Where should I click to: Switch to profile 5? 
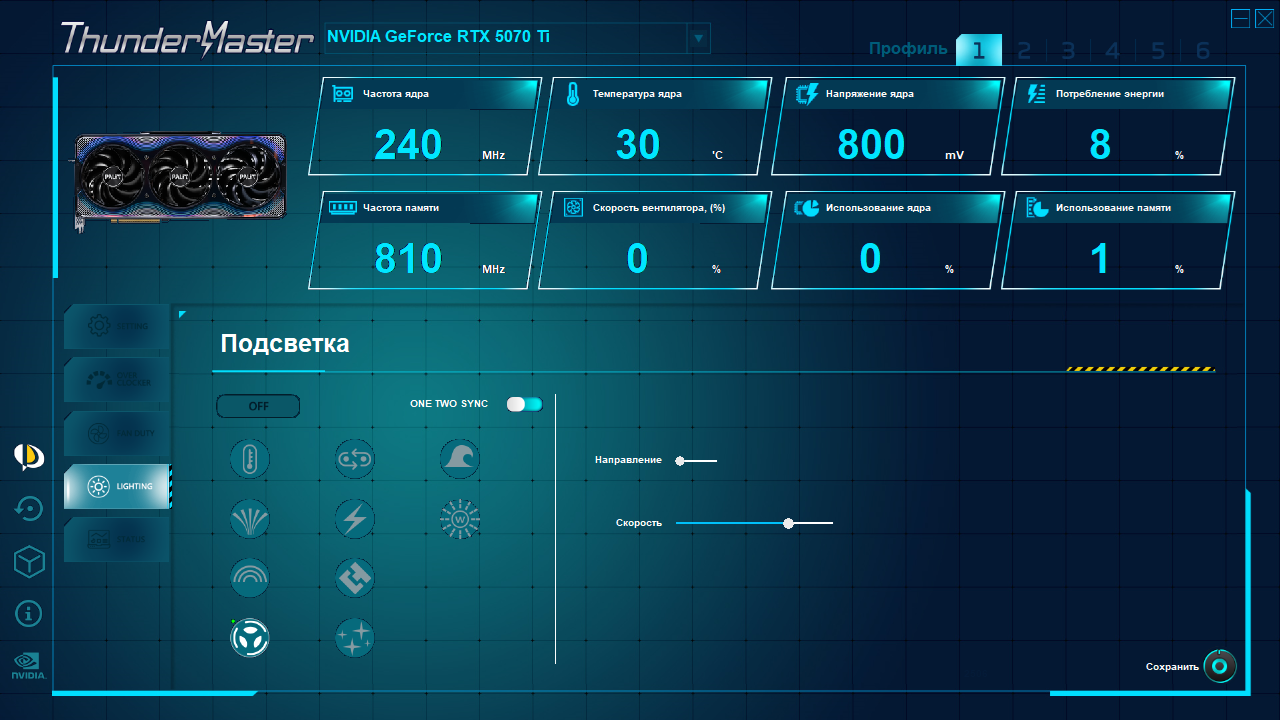point(1158,51)
